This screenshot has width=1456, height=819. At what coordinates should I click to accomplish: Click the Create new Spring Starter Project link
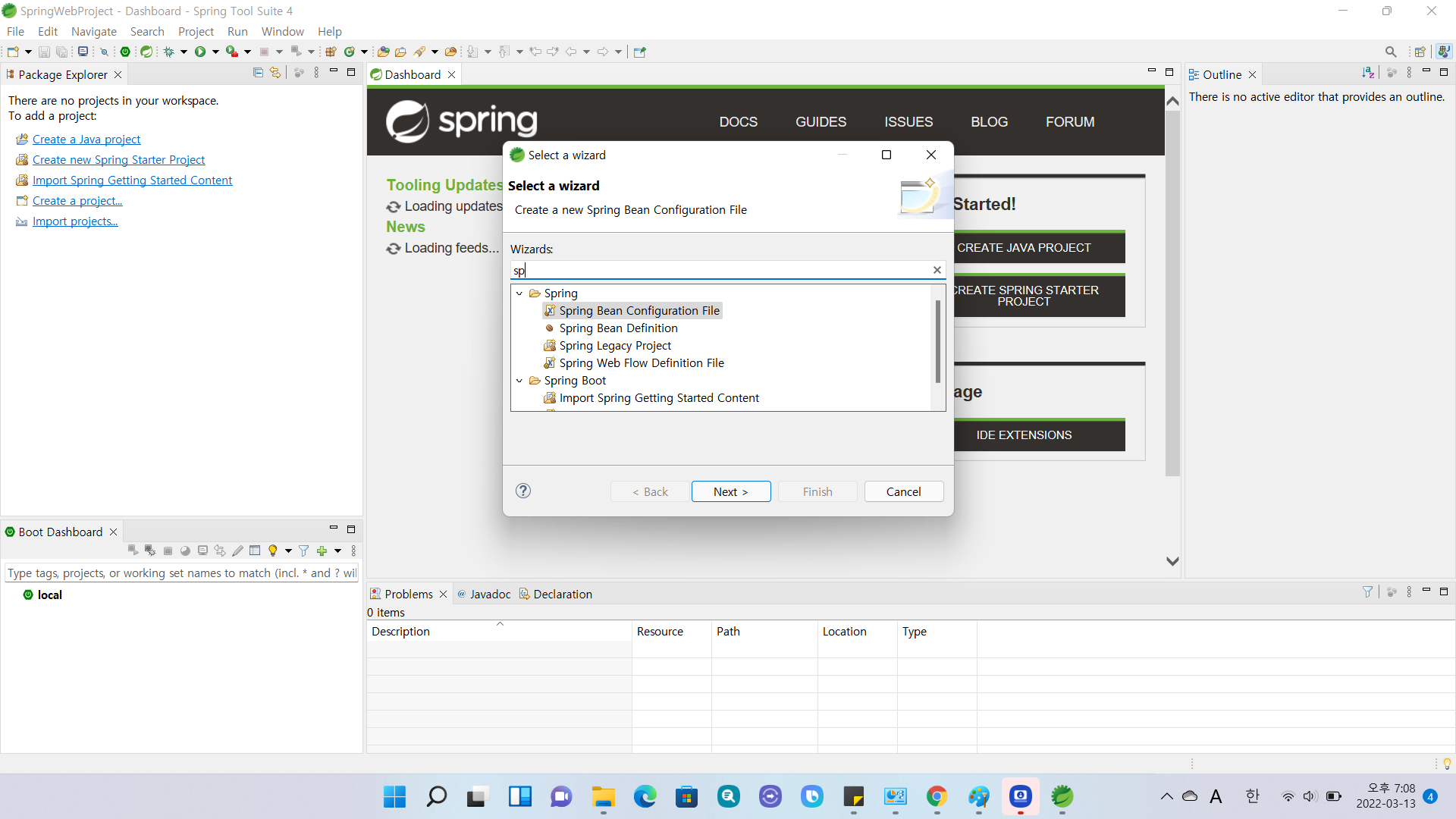118,159
